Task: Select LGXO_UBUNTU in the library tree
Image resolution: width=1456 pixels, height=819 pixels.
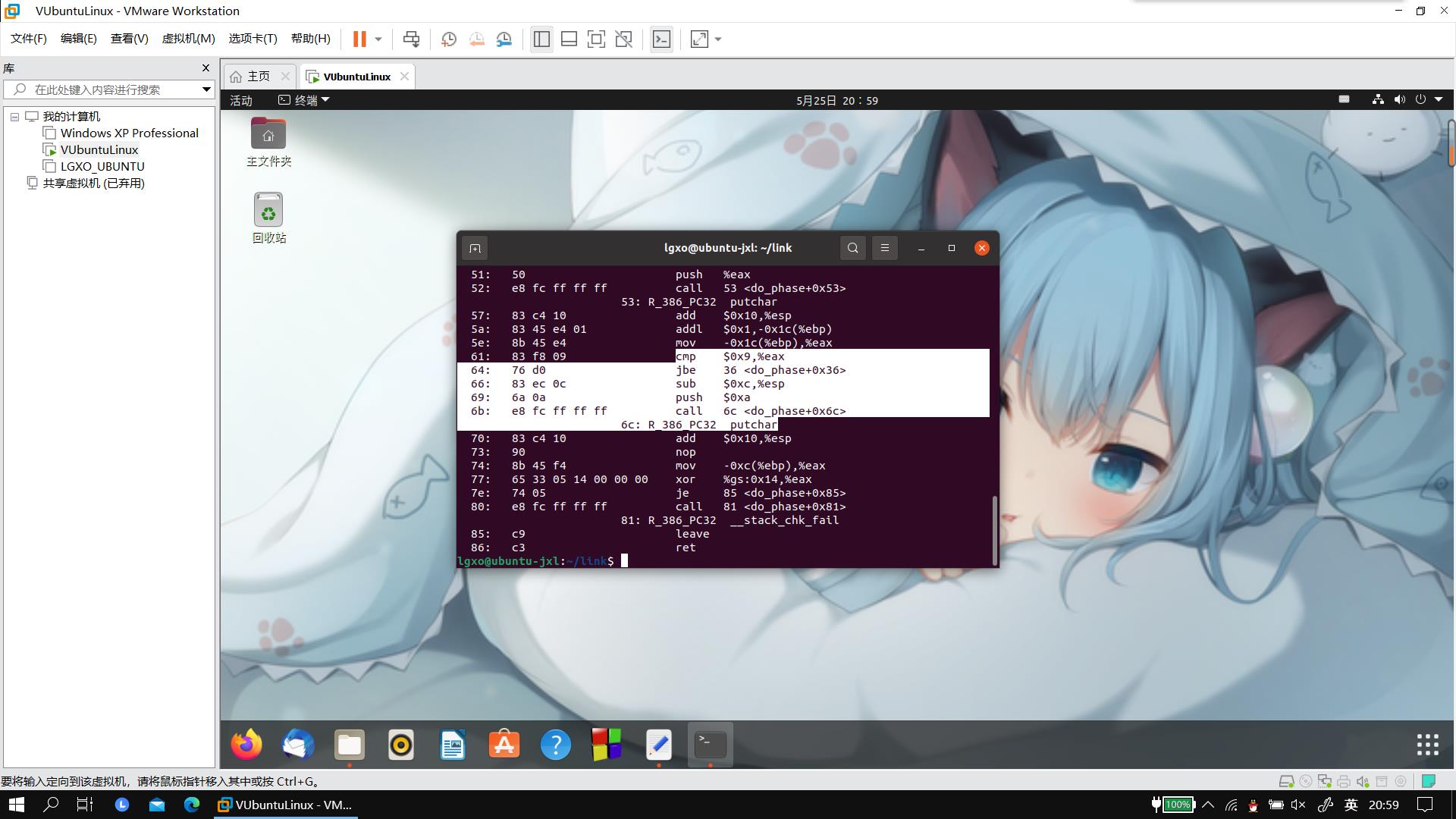Action: click(102, 167)
